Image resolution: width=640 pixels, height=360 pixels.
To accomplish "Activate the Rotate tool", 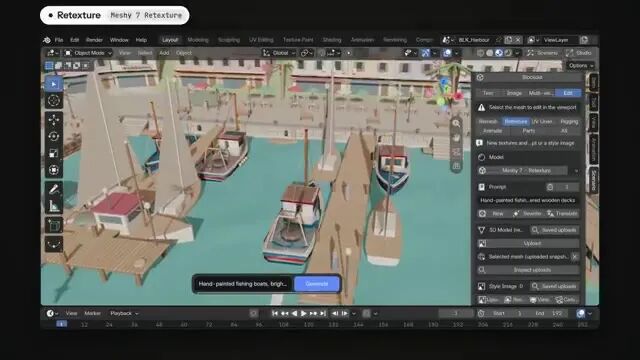I will point(53,136).
